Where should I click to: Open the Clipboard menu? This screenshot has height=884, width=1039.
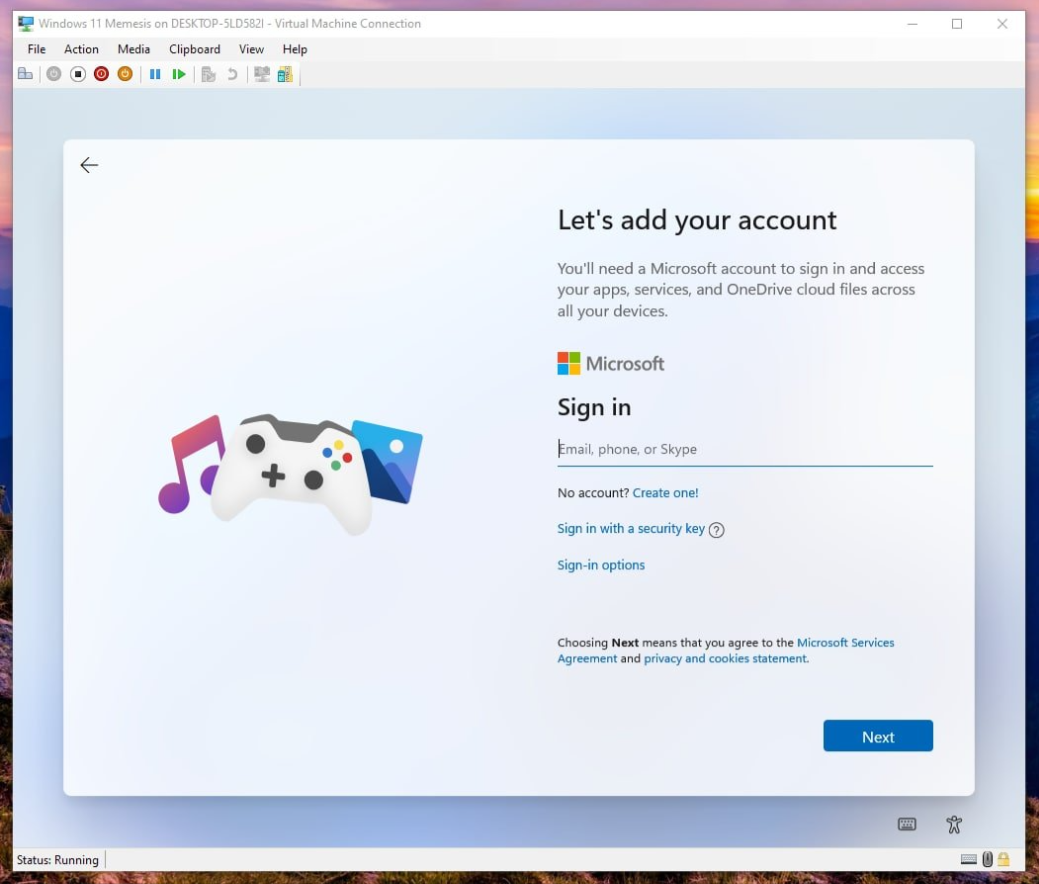tap(194, 49)
